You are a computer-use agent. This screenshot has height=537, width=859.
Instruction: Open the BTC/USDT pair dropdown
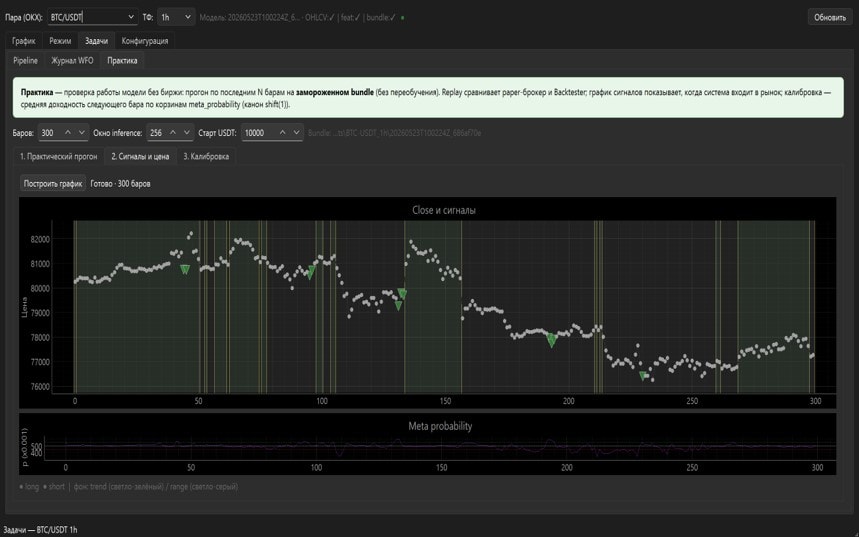click(92, 17)
